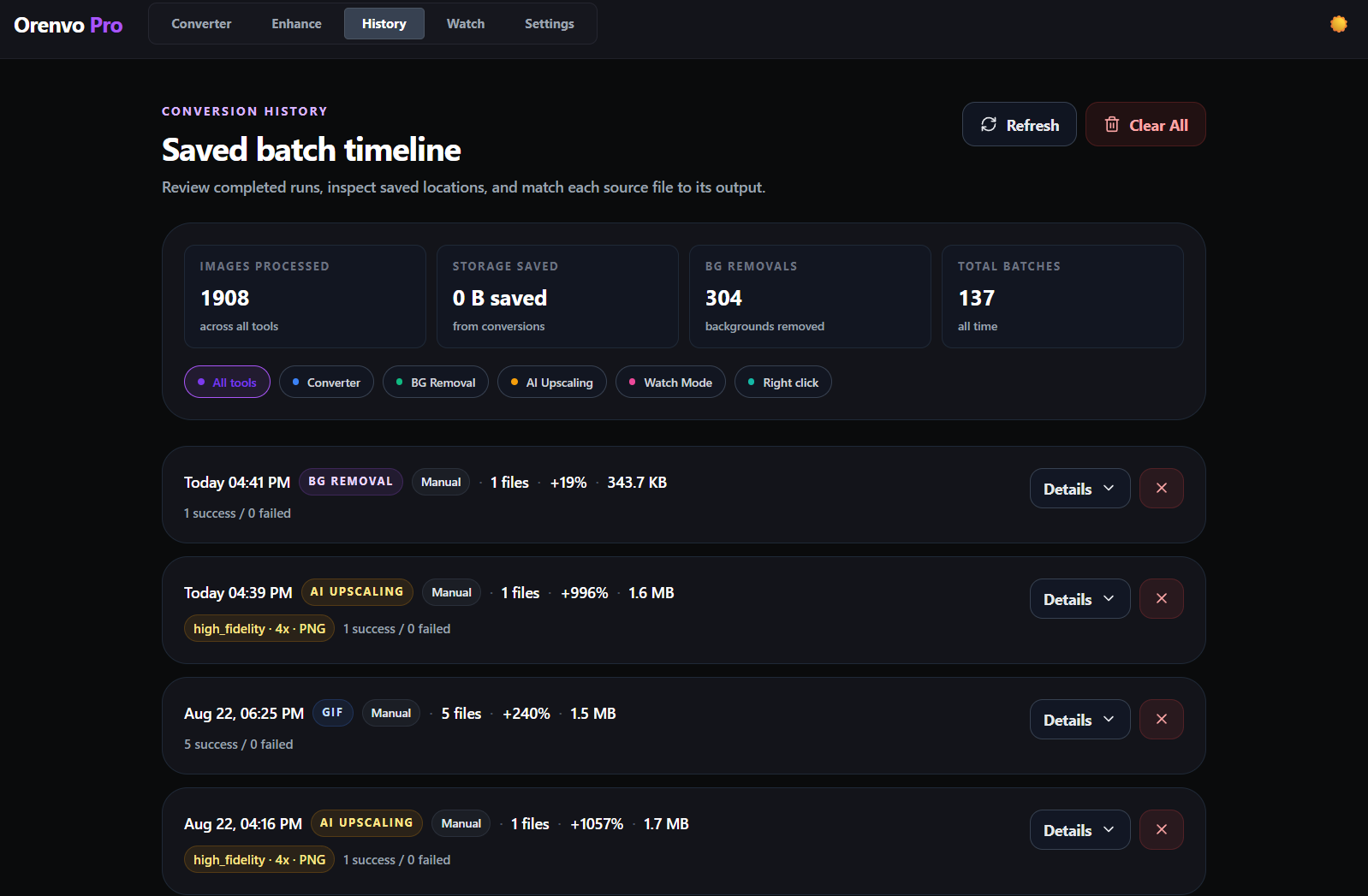Expand Details for Today 04:39 PM batch
The height and width of the screenshot is (896, 1368).
pyautogui.click(x=1080, y=598)
